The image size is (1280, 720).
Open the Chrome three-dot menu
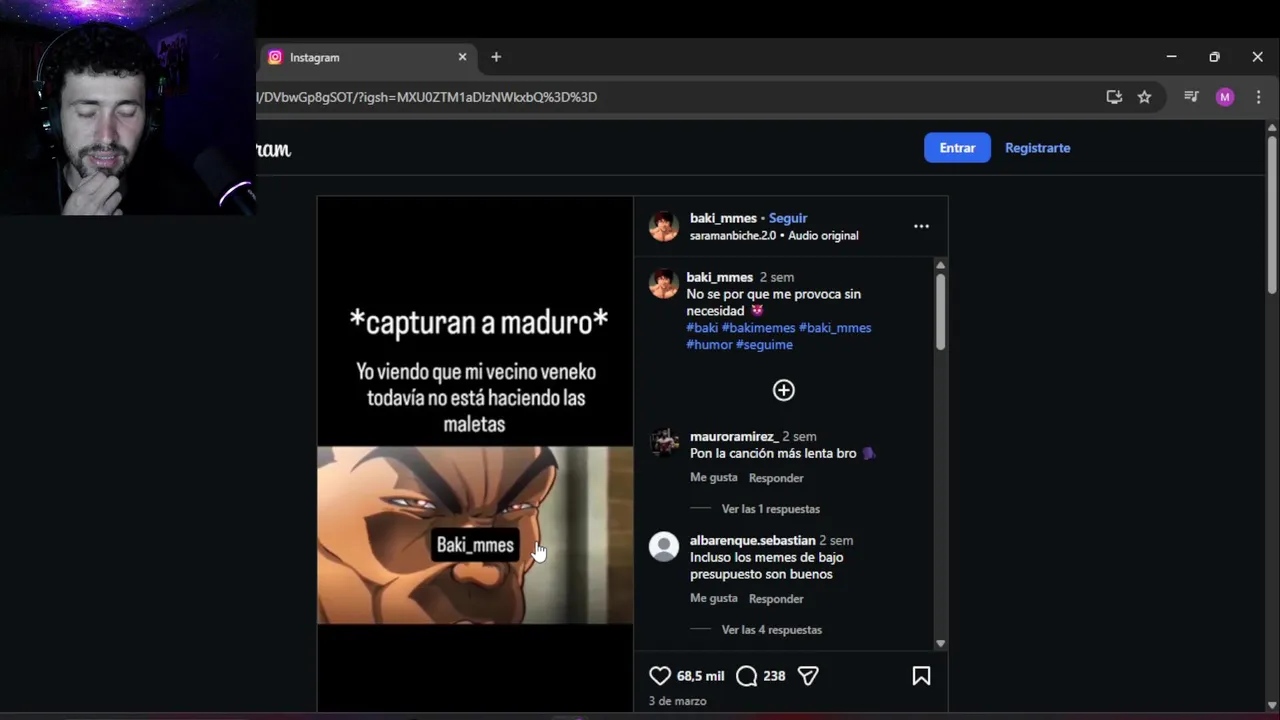1258,97
